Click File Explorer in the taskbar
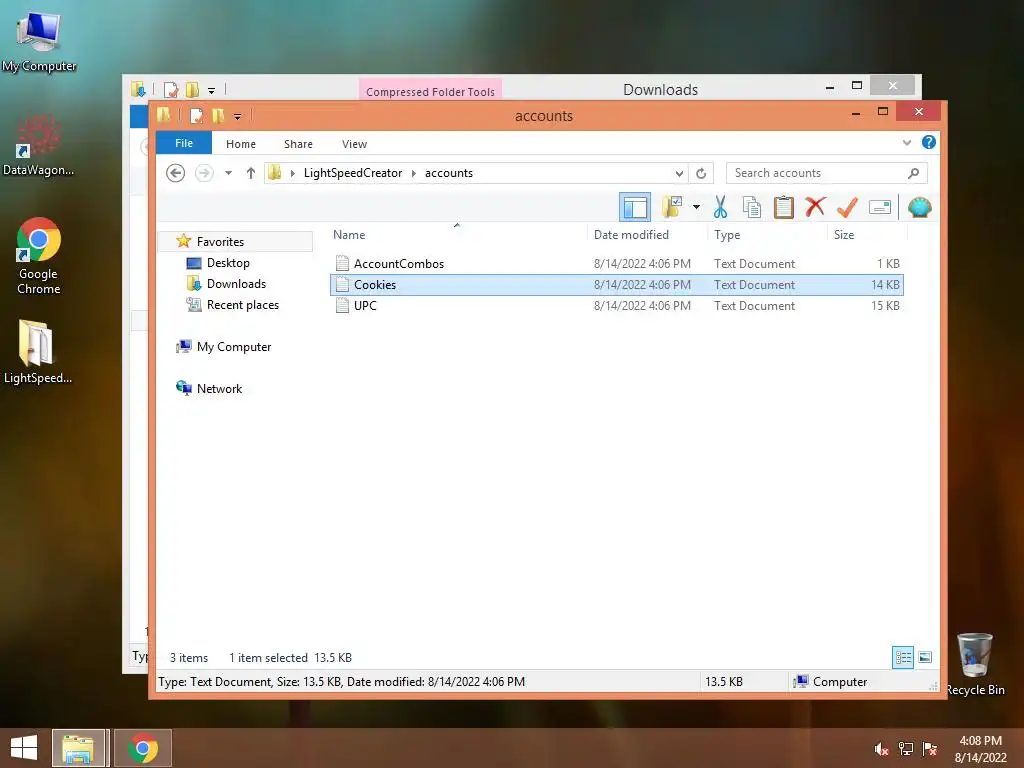 (78, 748)
